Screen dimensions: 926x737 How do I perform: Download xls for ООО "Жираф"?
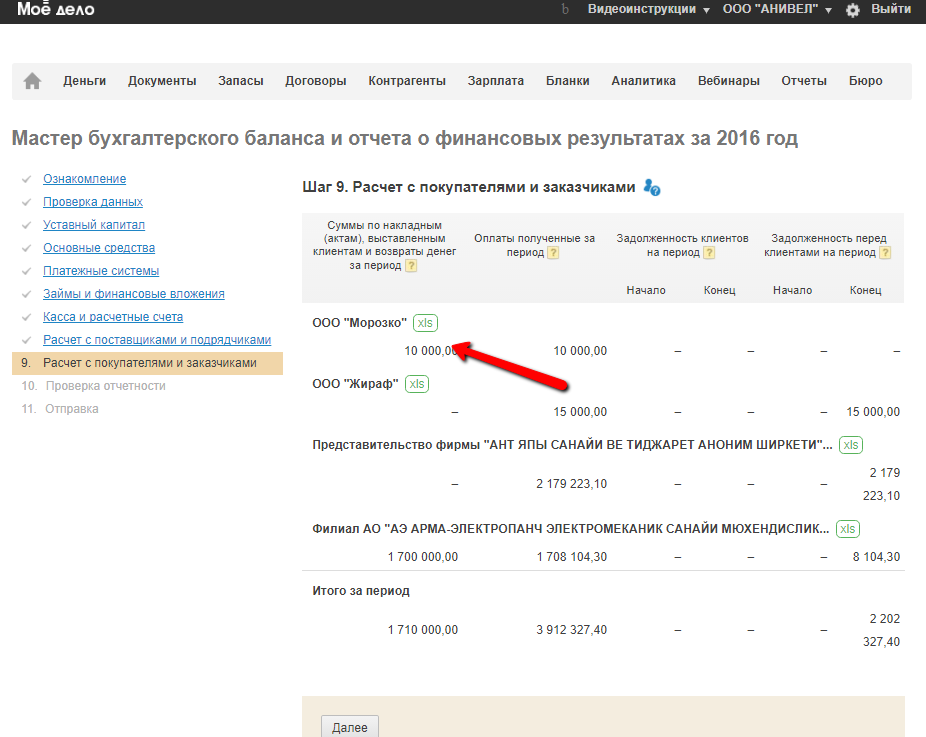417,384
